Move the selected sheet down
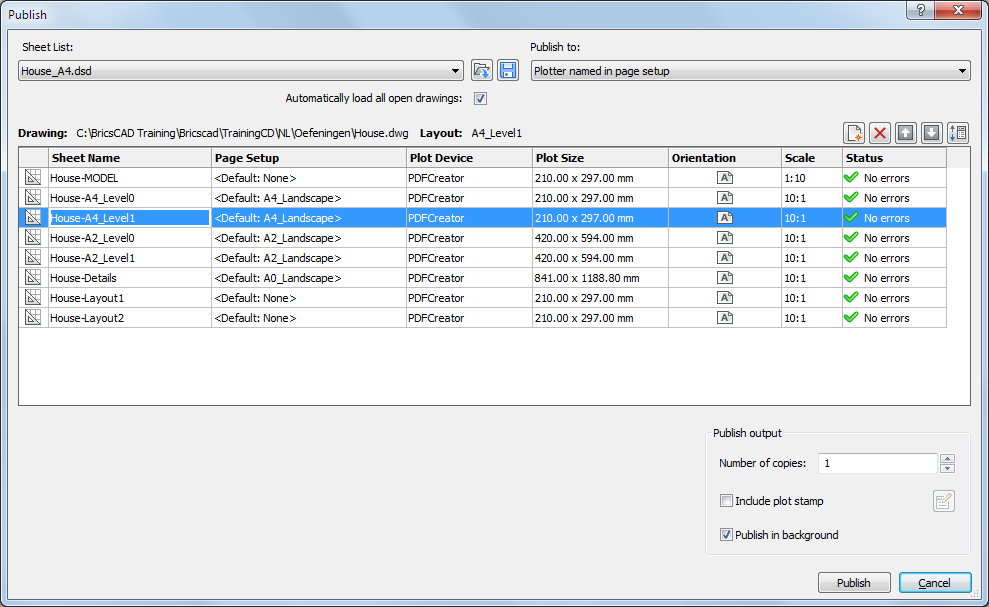This screenshot has width=989, height=607. (932, 134)
